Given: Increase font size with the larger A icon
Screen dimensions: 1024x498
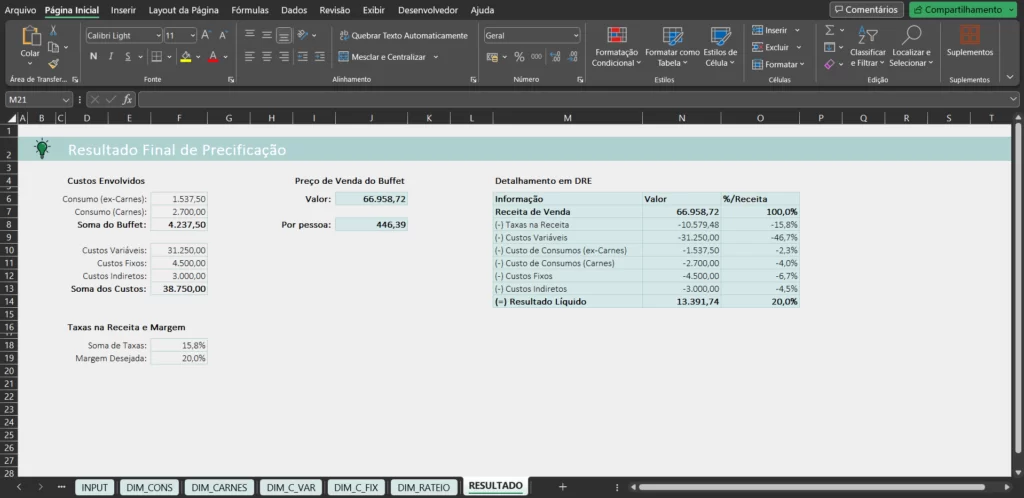Looking at the screenshot, I should 206,35.
